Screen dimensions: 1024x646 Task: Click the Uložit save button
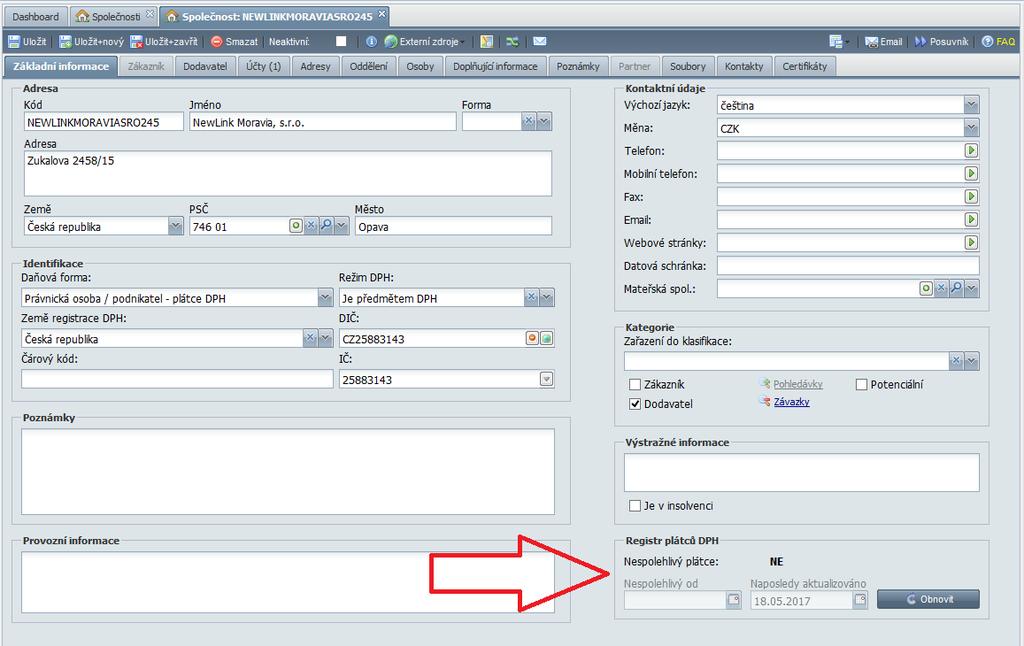27,42
